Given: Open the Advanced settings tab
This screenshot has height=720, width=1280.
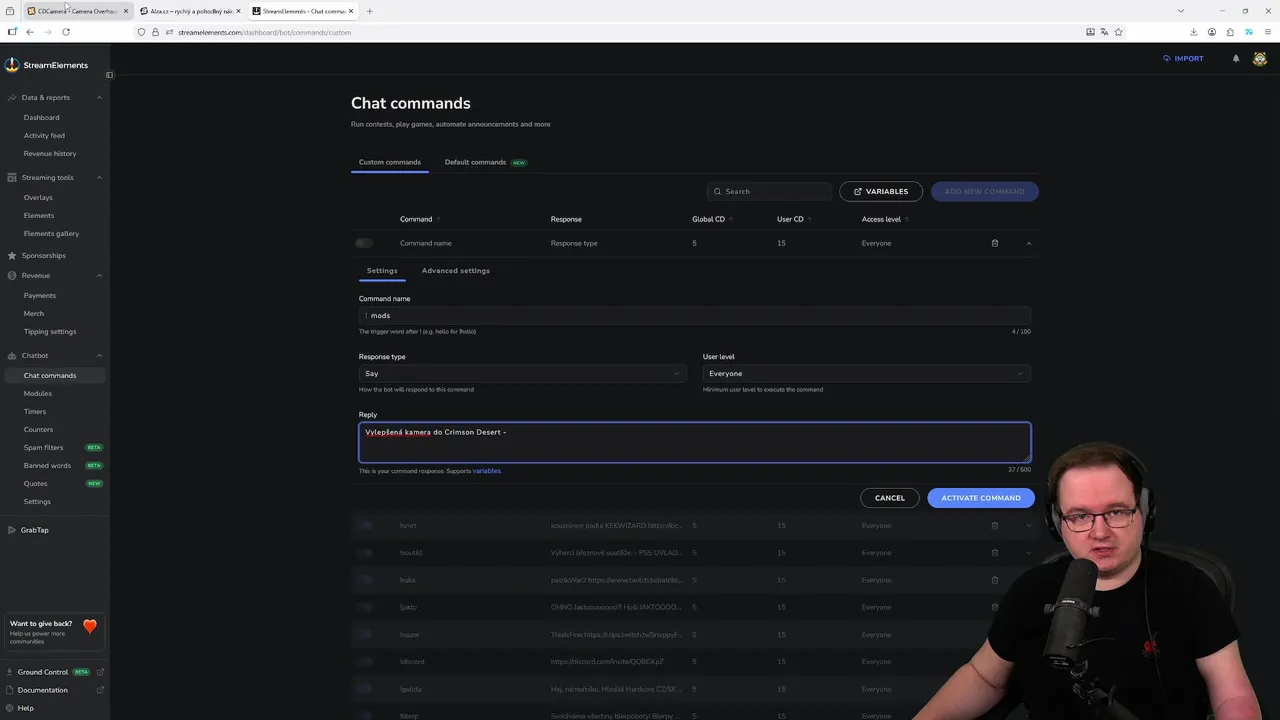Looking at the screenshot, I should tap(456, 270).
